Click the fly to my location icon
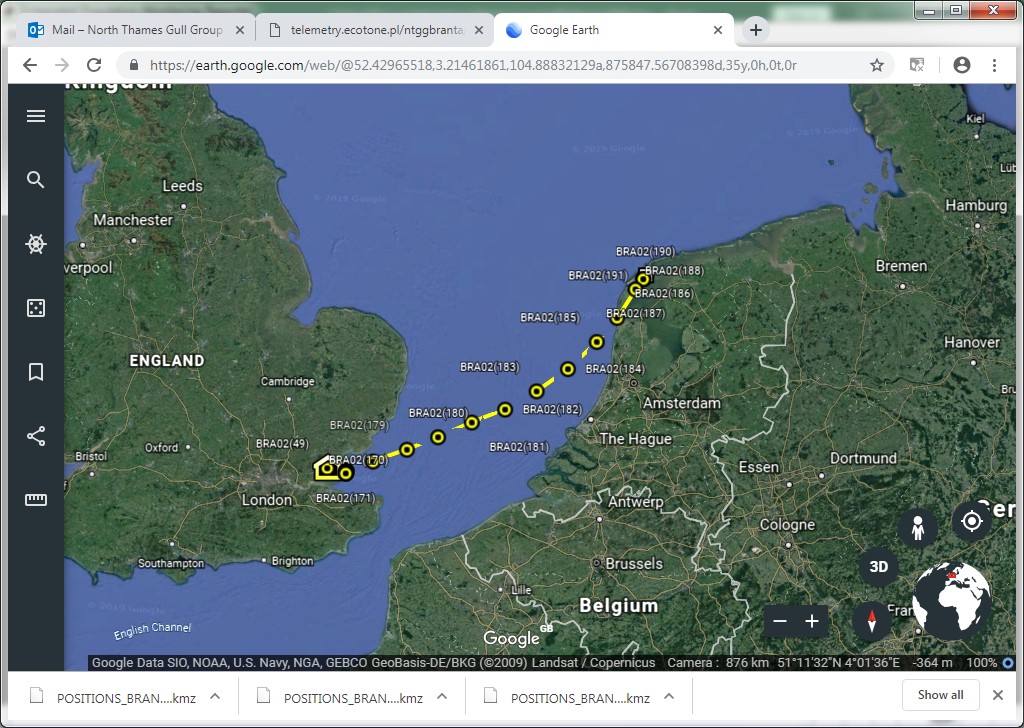Viewport: 1024px width, 728px height. tap(972, 521)
